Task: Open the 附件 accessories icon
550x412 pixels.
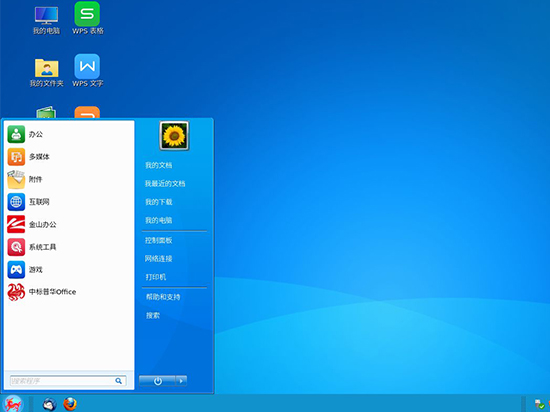Action: [x=16, y=180]
